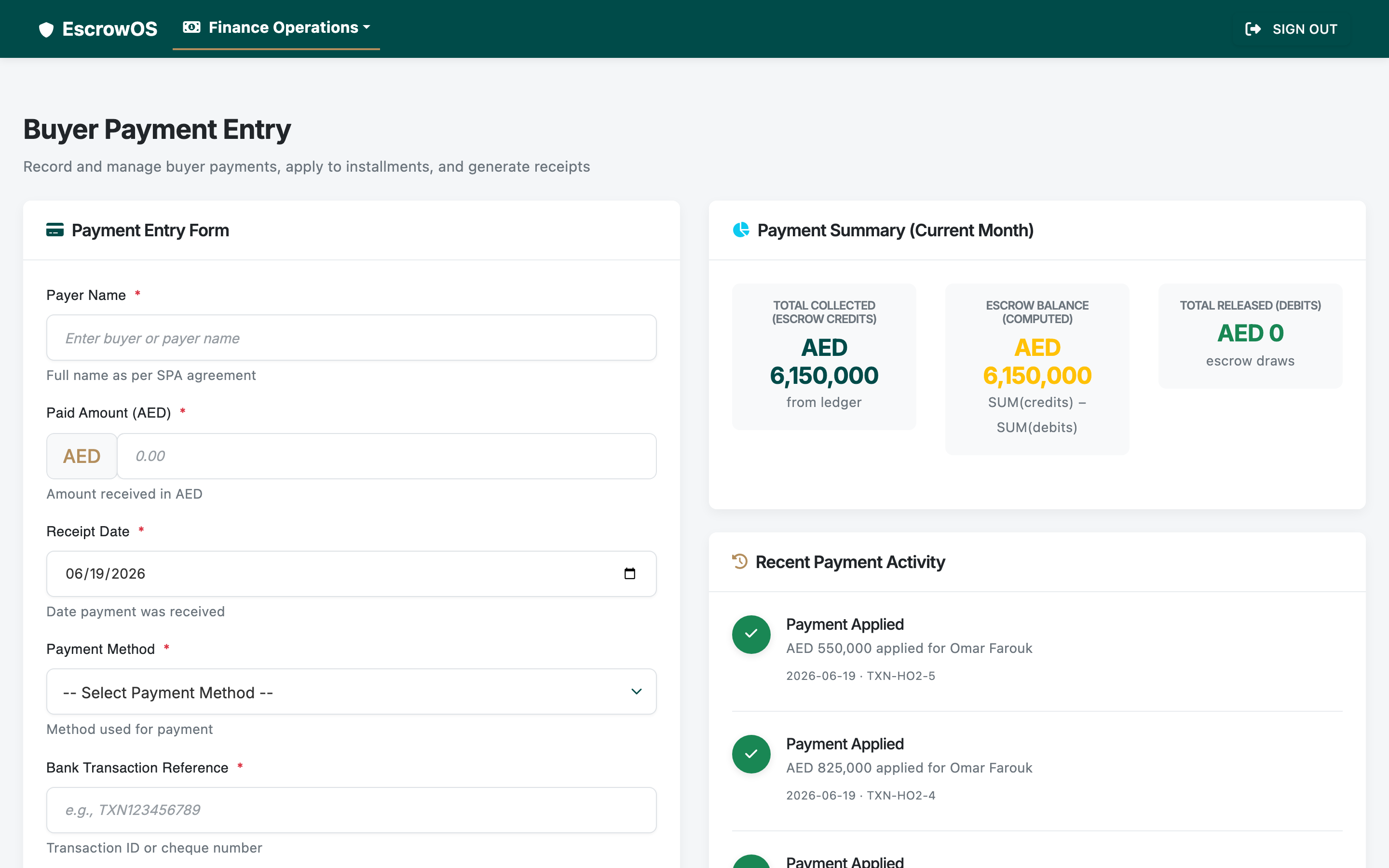Click the '2026-06-19 · TXN-HO2-4' entry text
Image resolution: width=1389 pixels, height=868 pixels.
click(860, 795)
